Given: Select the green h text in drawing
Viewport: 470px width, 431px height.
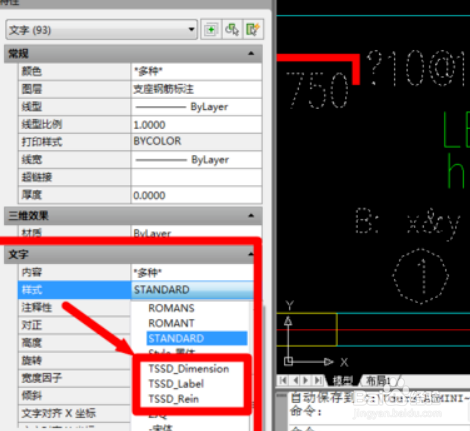Looking at the screenshot, I should click(456, 171).
